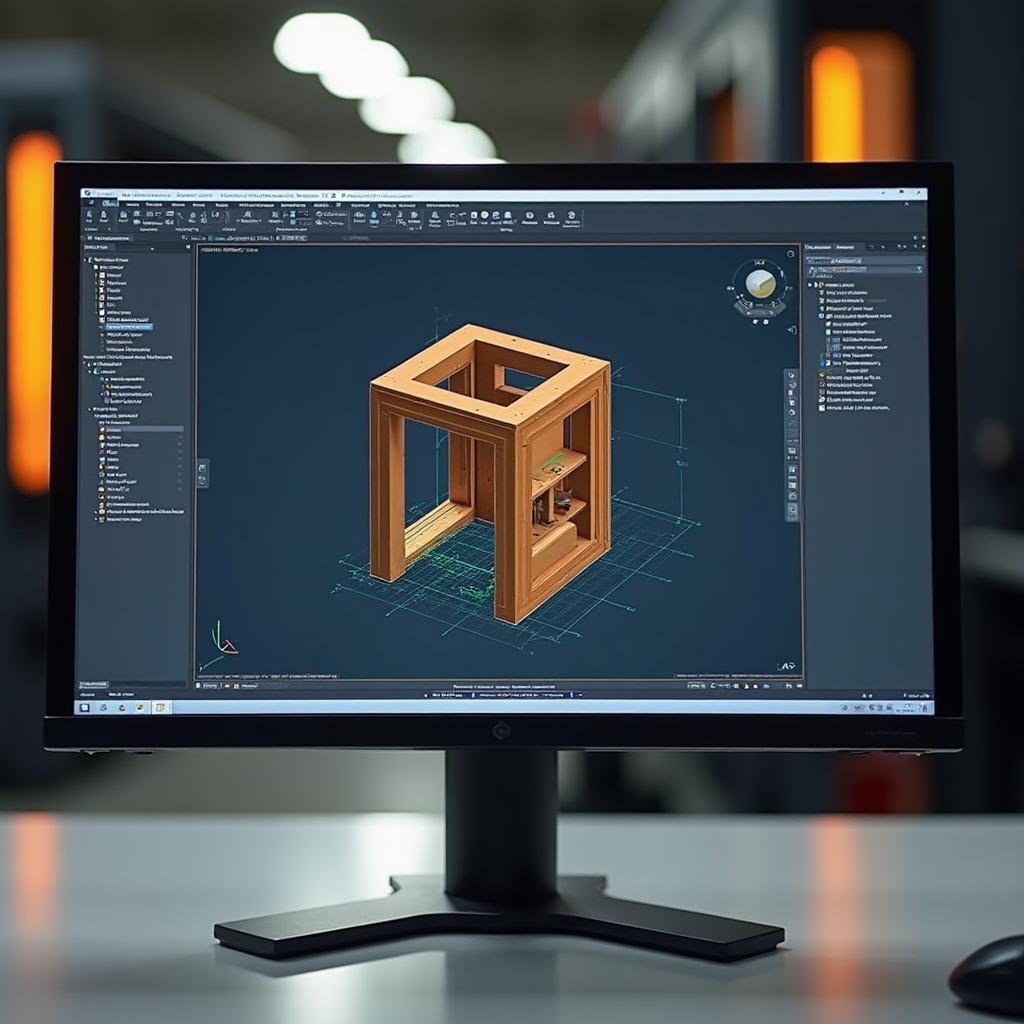Click the arrow icon below the view cube
Screen dimensions: 1024x1024
(793, 330)
